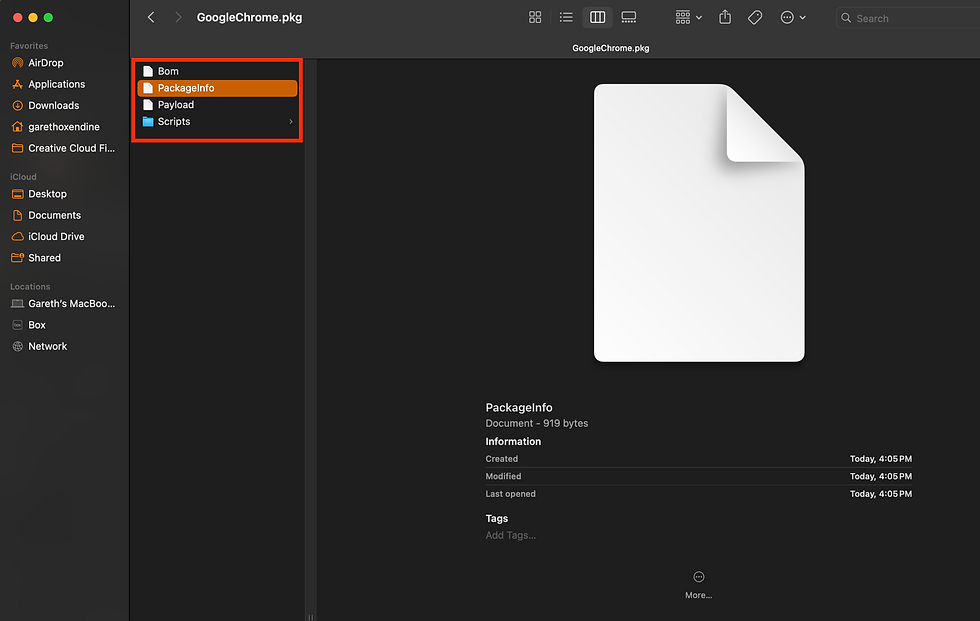This screenshot has height=621, width=980.
Task: Open the Share icon in the toolbar
Action: pos(724,17)
